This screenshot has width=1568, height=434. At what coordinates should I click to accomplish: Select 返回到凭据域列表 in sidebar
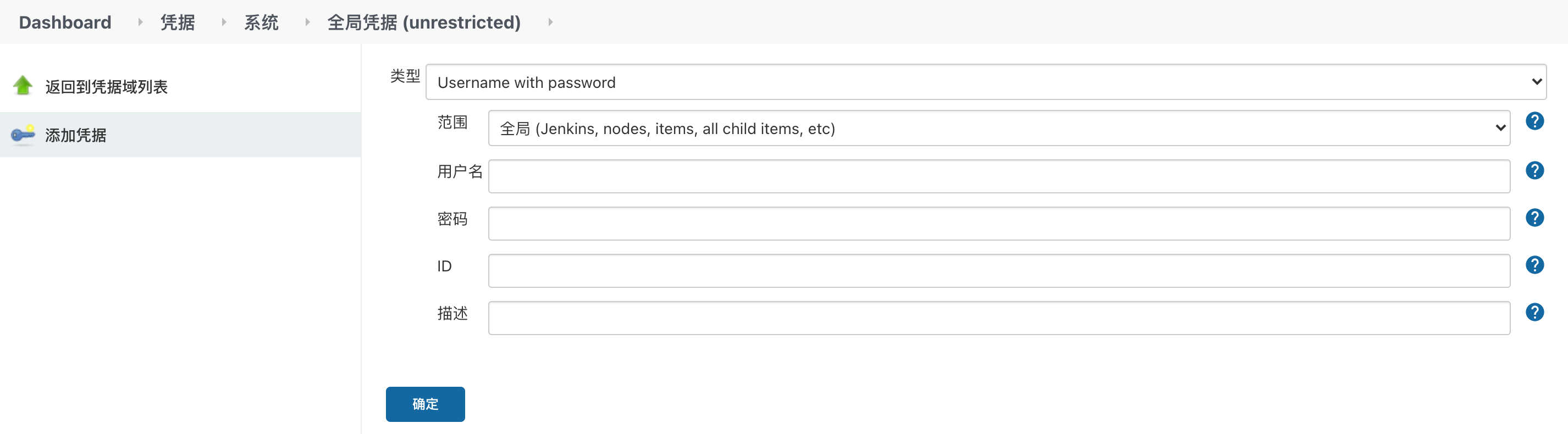pos(107,87)
